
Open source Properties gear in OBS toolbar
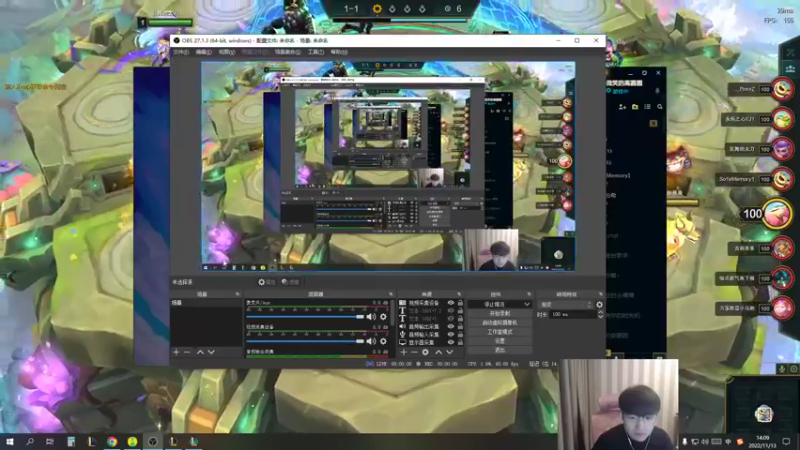(266, 282)
